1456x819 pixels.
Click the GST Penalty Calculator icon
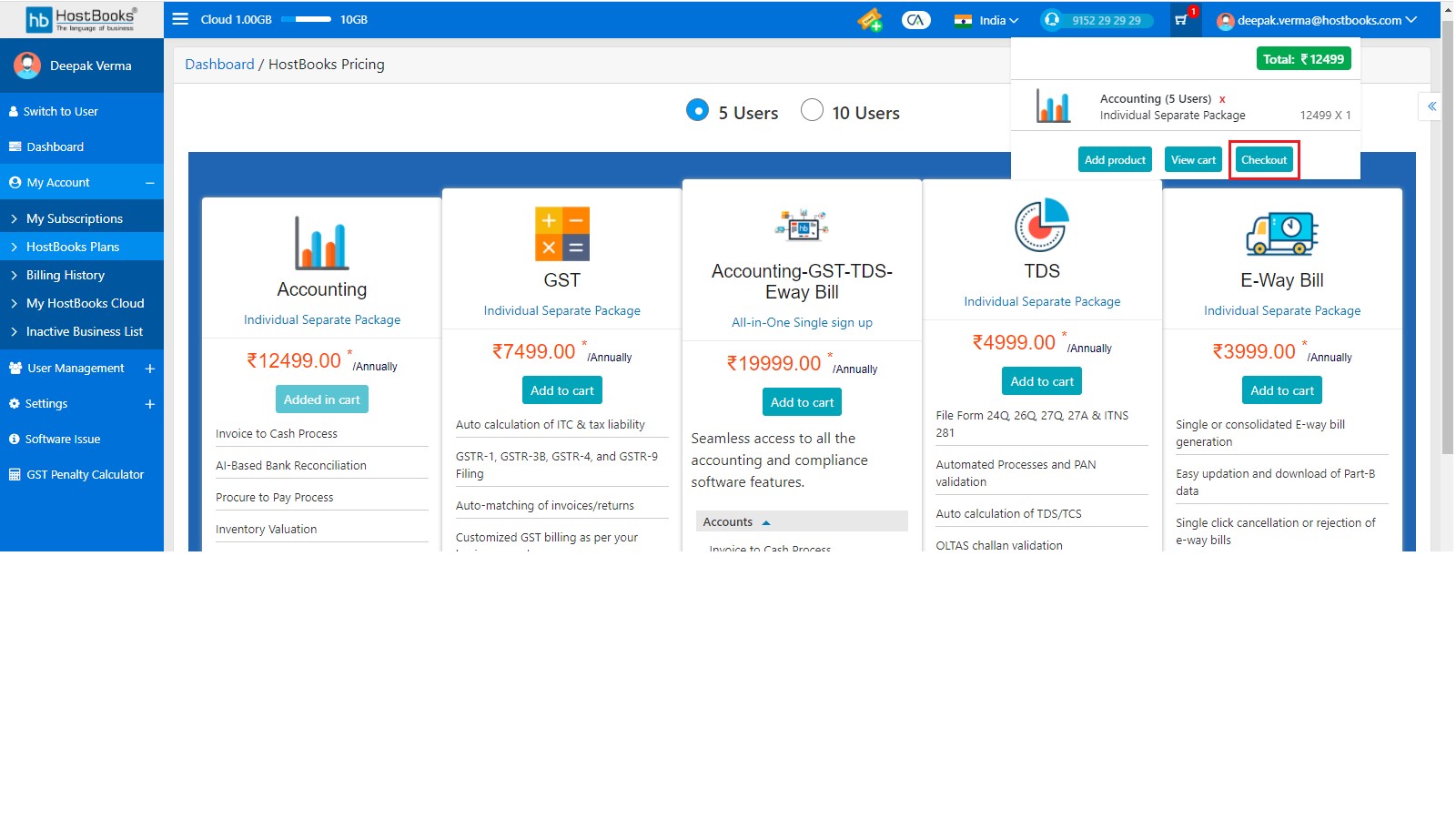(x=15, y=475)
